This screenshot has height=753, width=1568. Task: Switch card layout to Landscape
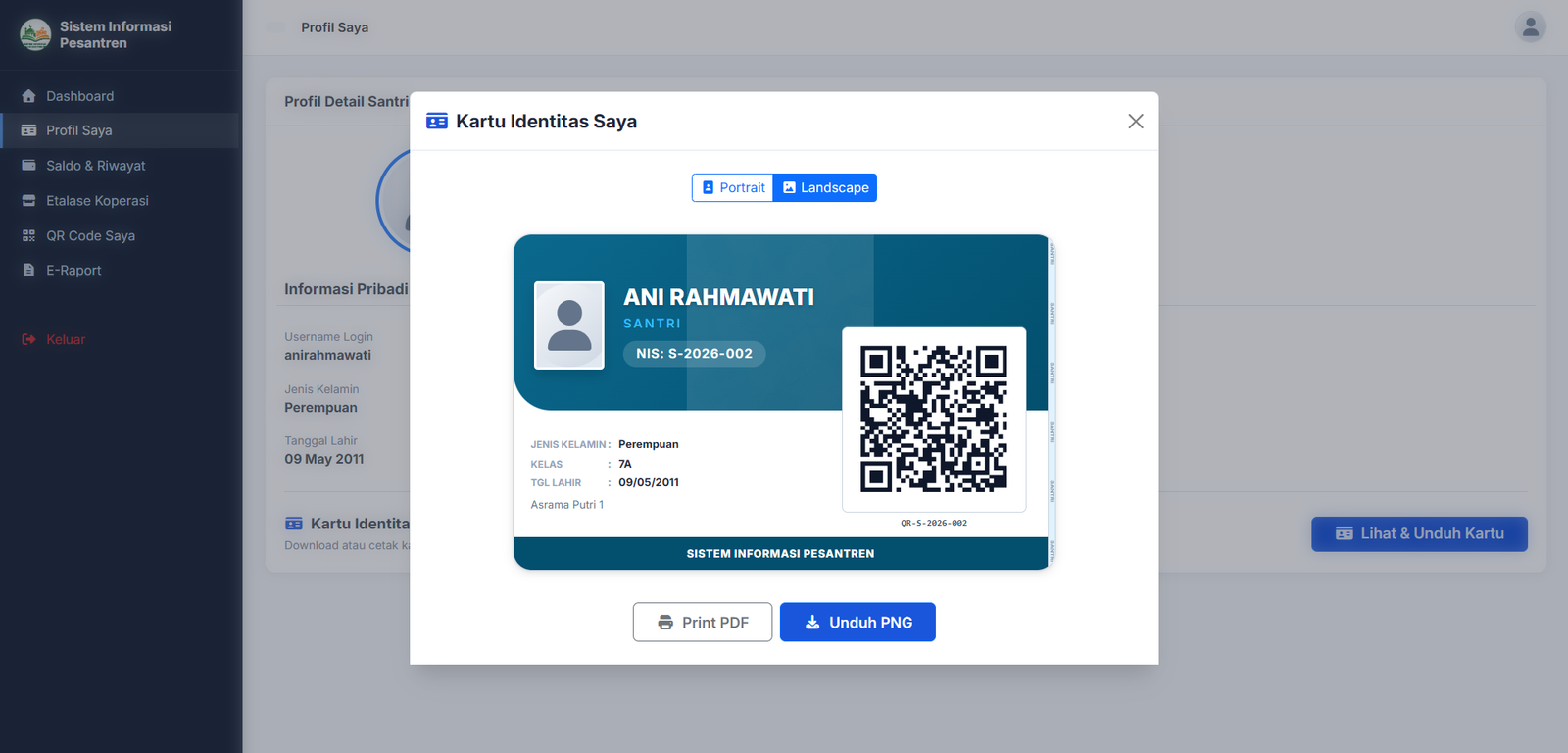coord(825,188)
